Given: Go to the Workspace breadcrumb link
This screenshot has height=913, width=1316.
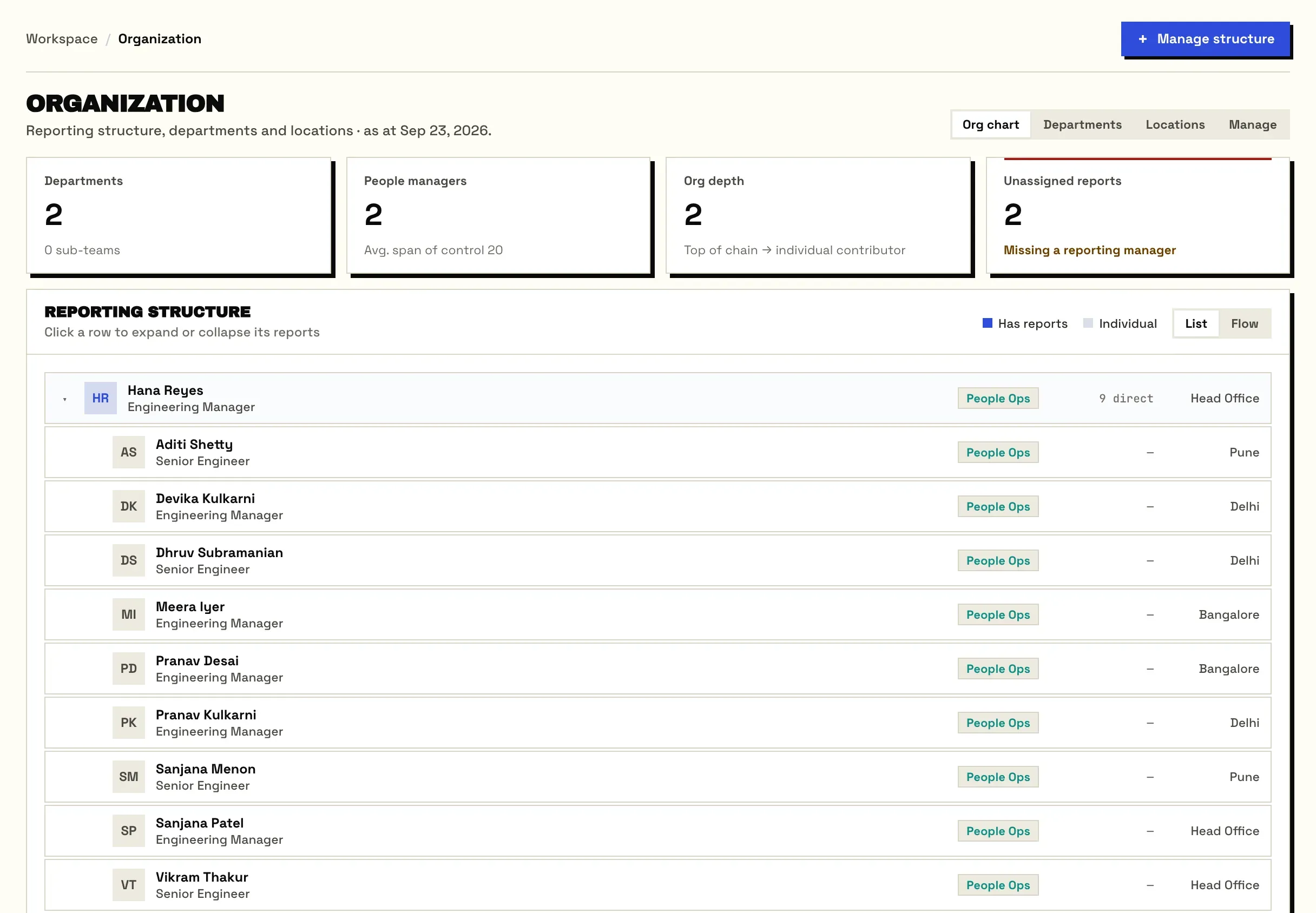Looking at the screenshot, I should click(62, 39).
